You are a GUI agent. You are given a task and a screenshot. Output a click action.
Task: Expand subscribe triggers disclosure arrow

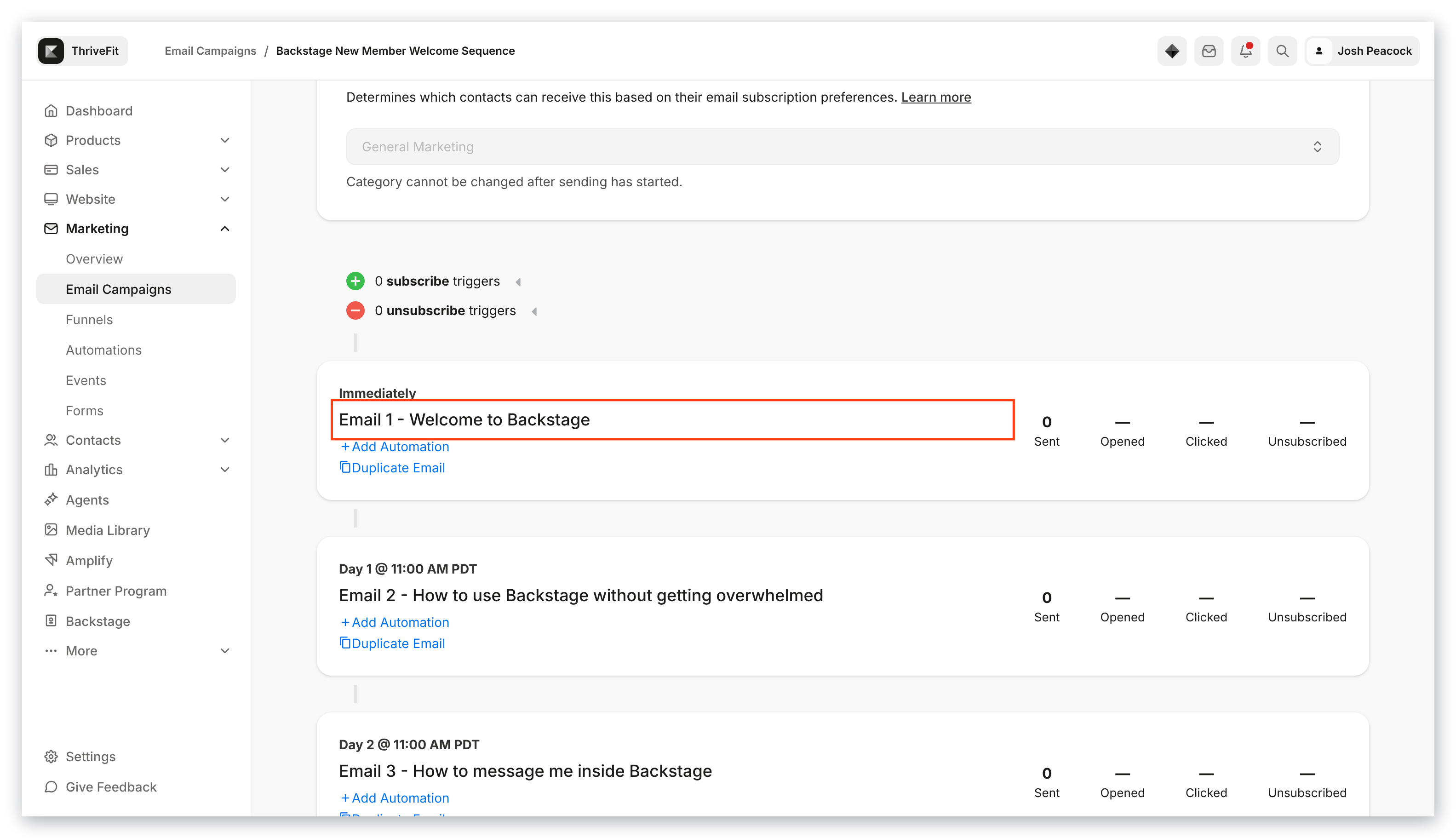(x=518, y=281)
